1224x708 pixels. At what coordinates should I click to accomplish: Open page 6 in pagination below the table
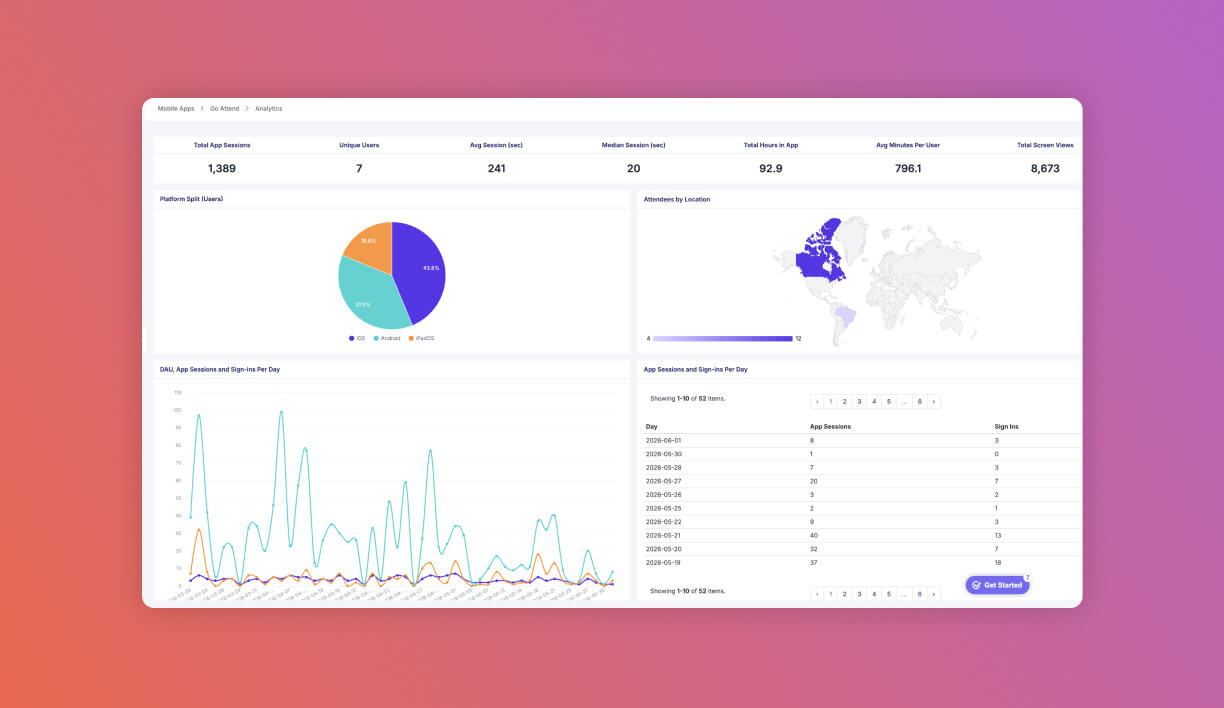coord(919,594)
